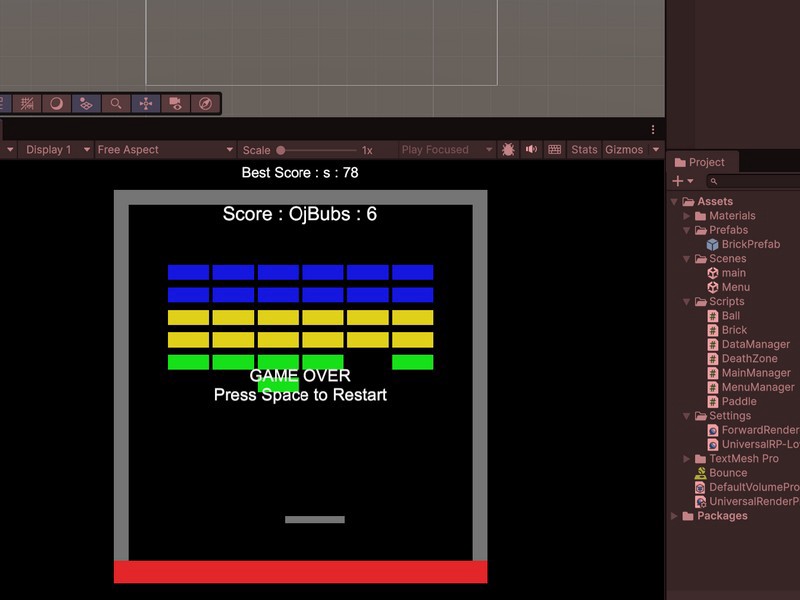Screen dimensions: 800x600
Task: Select the BrickPrefab prefab asset
Action: (x=750, y=244)
